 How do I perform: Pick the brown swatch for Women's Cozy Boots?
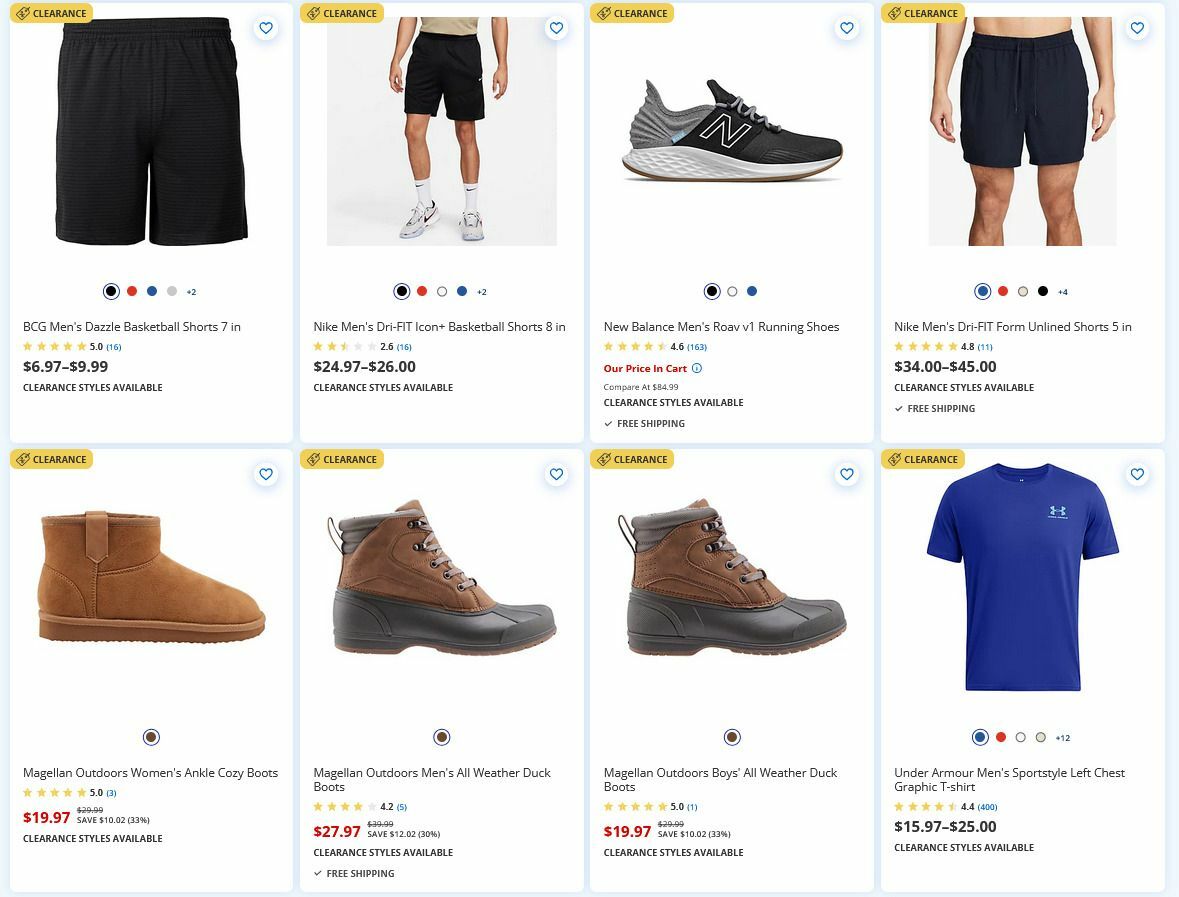click(151, 737)
